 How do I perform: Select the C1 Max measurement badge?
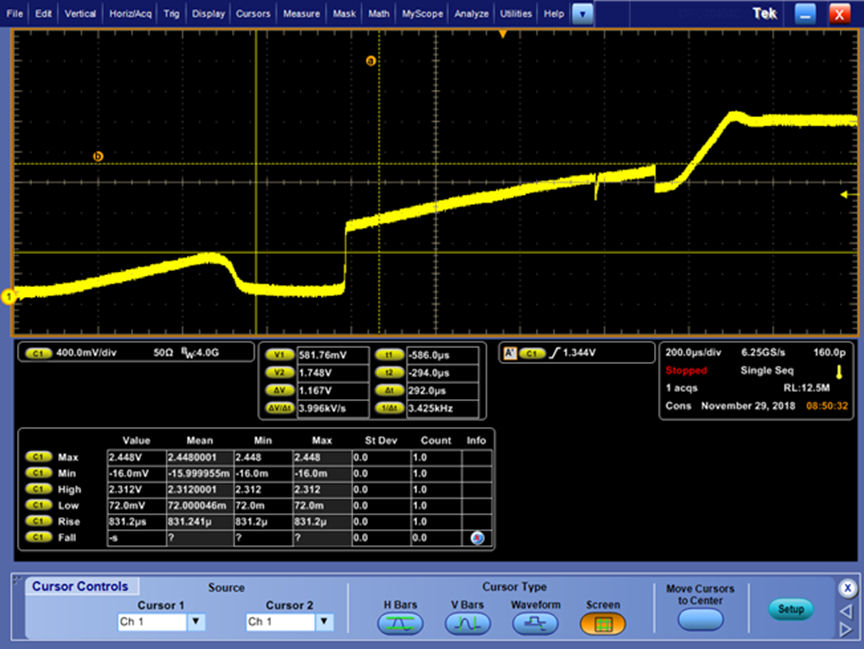pyautogui.click(x=38, y=457)
